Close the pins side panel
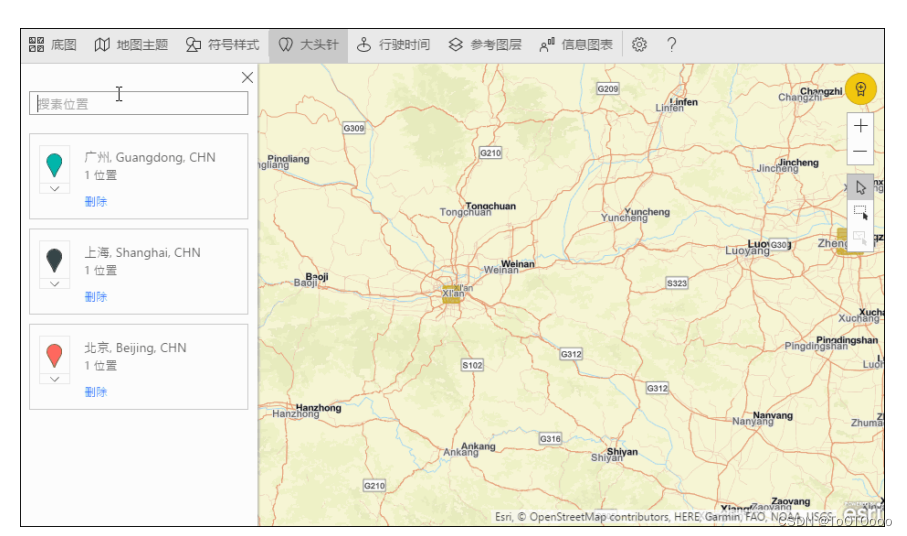 (248, 77)
